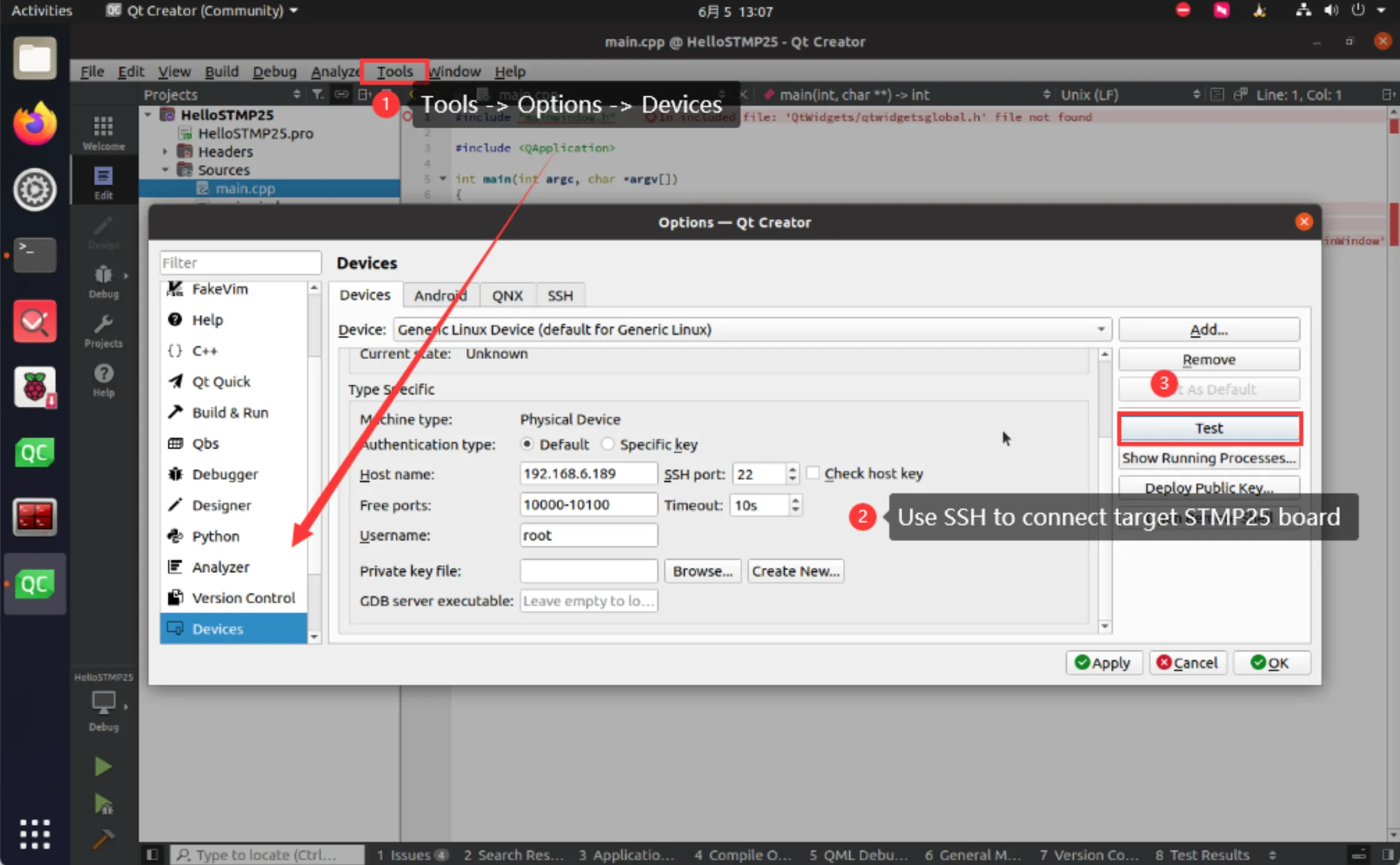Open the Tools menu
Viewport: 1400px width, 865px height.
tap(395, 71)
